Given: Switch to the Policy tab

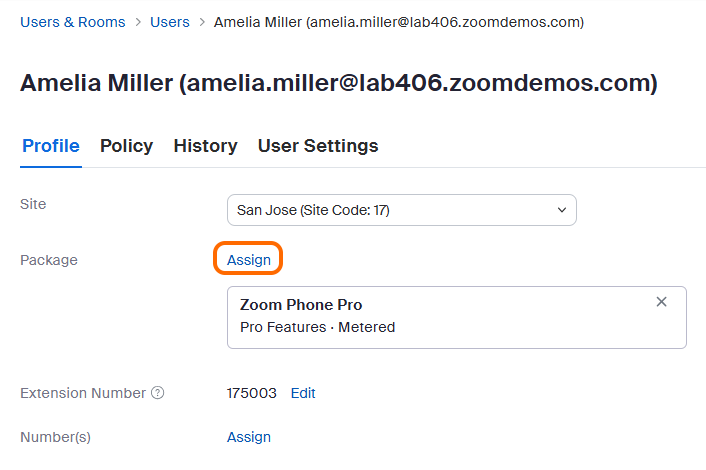Looking at the screenshot, I should [x=126, y=146].
